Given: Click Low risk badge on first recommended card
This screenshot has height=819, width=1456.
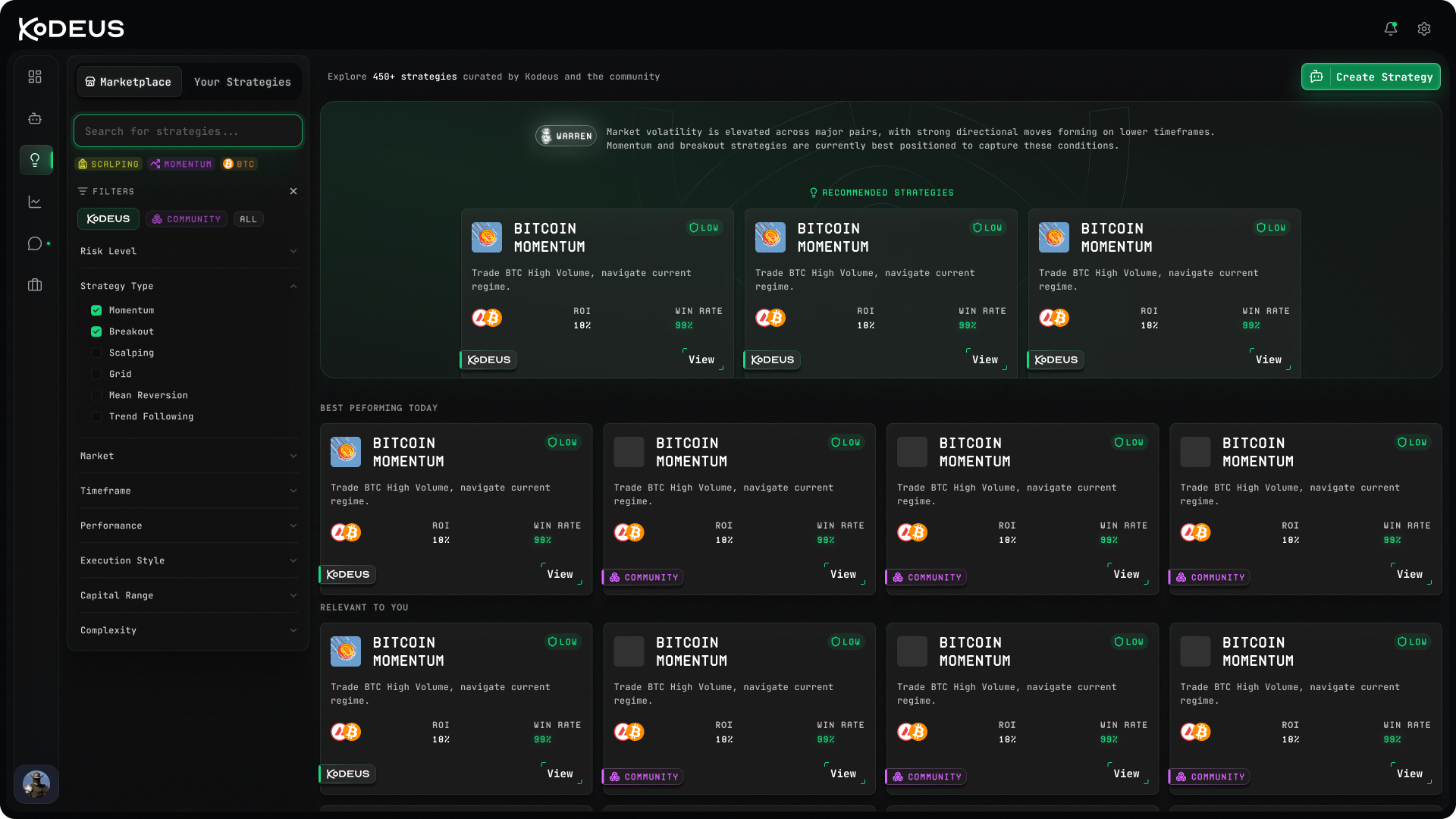Looking at the screenshot, I should [704, 227].
